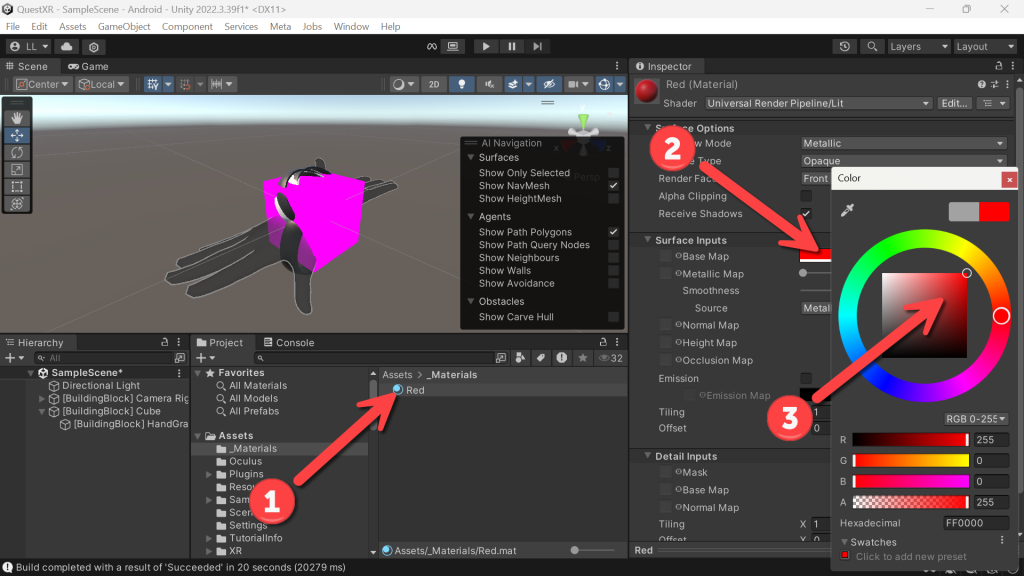The image size is (1024, 576).
Task: Toggle scene audio icon
Action: point(489,84)
